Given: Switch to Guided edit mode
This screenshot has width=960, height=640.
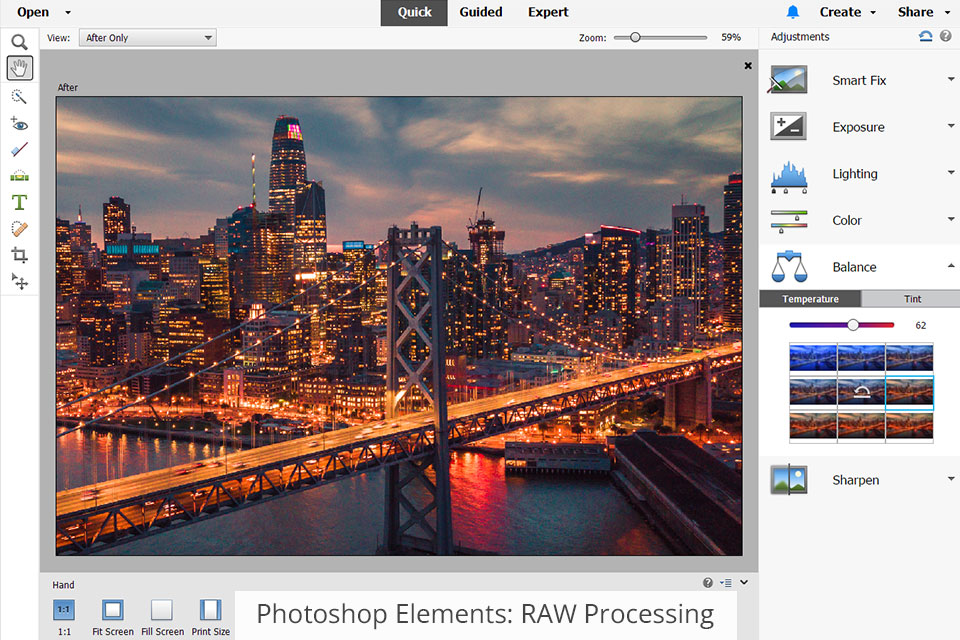Looking at the screenshot, I should point(481,12).
